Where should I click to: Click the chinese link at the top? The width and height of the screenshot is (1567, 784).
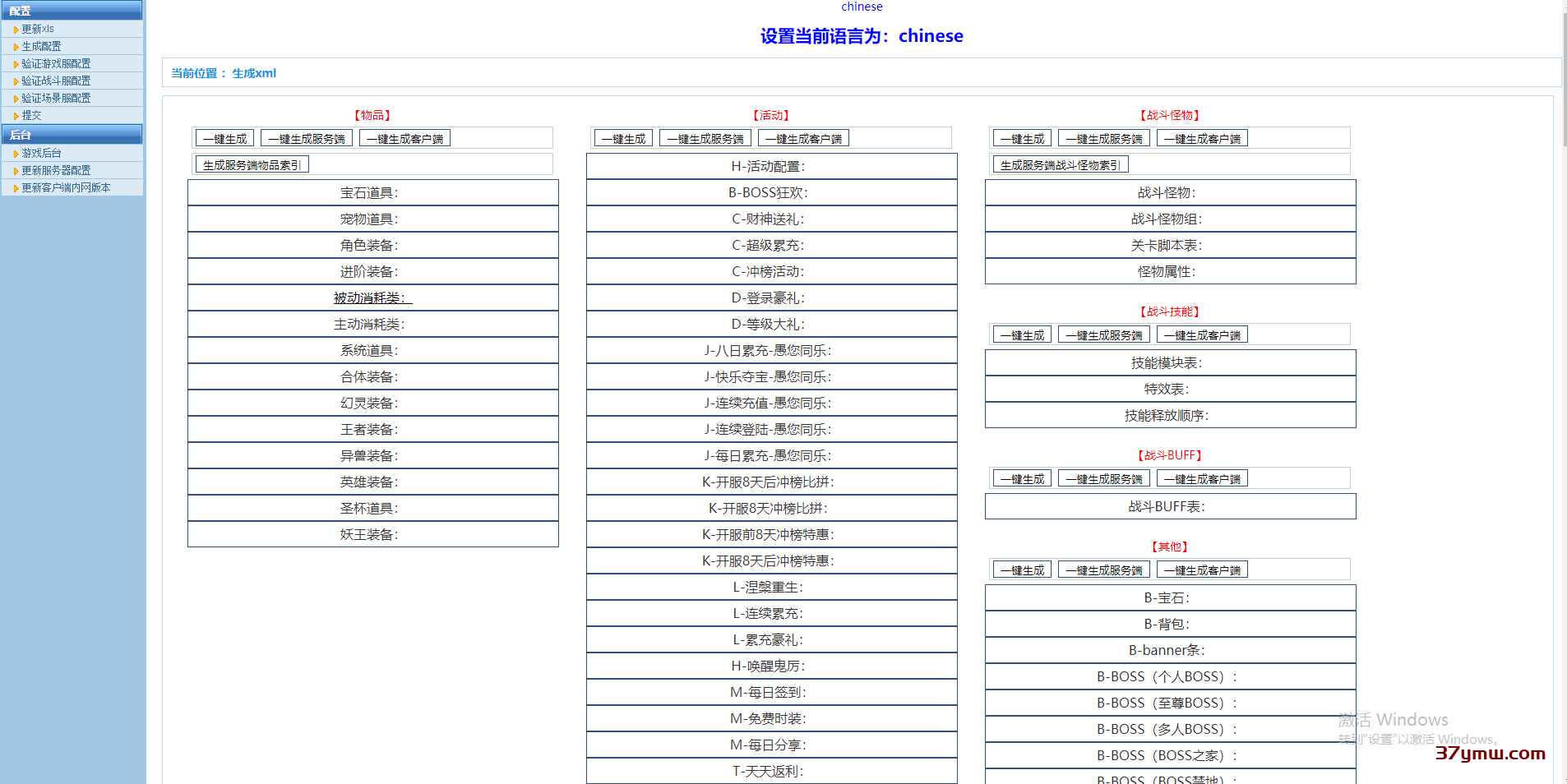click(x=861, y=7)
